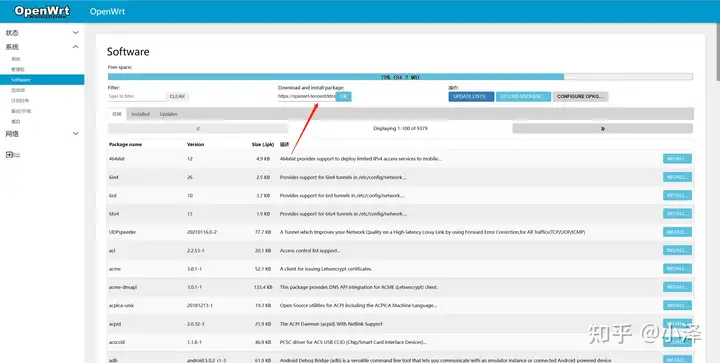Image resolution: width=720 pixels, height=363 pixels.
Task: Click the filter text input field
Action: [x=136, y=96]
